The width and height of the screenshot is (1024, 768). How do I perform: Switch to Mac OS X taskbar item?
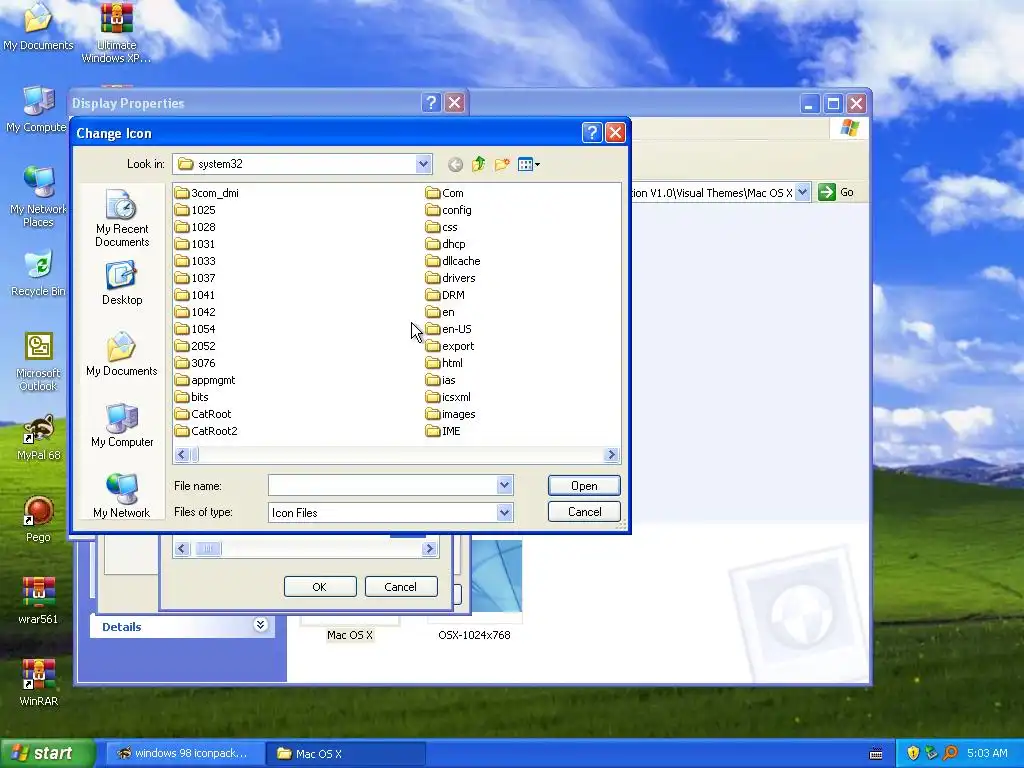346,753
